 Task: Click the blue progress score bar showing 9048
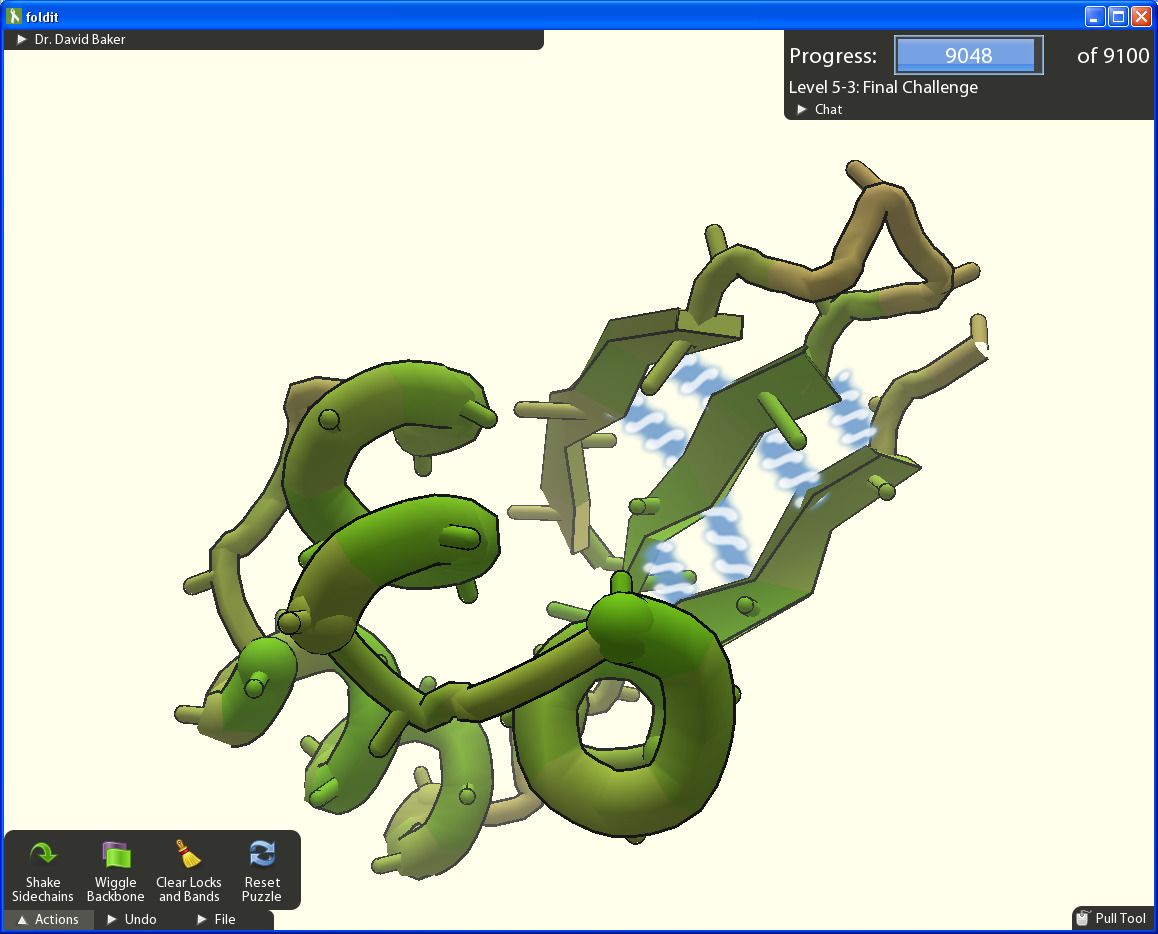click(968, 55)
